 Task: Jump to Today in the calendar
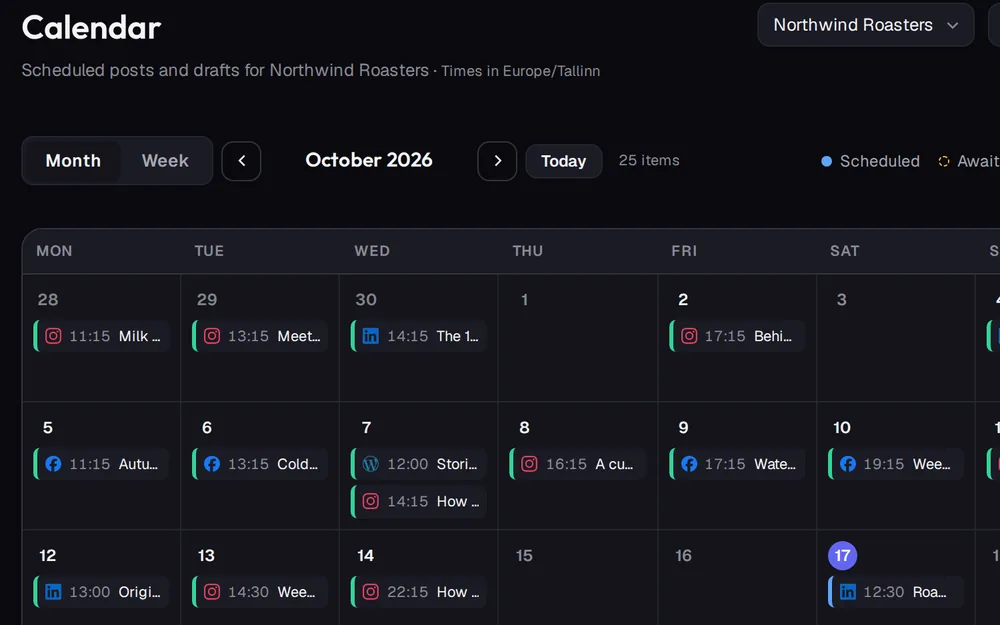pyautogui.click(x=564, y=161)
